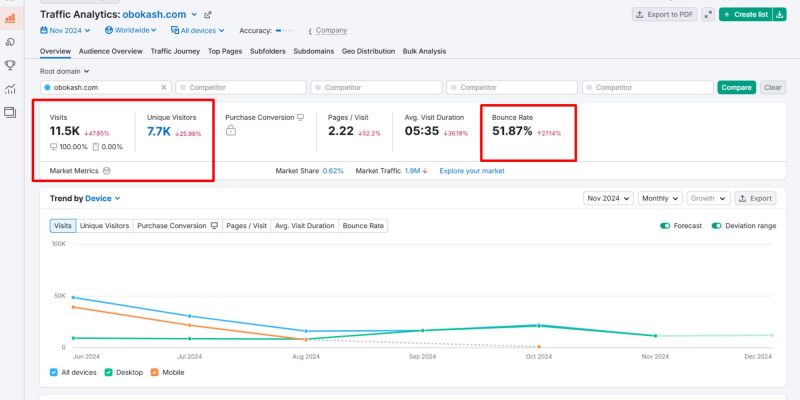The width and height of the screenshot is (800, 400).
Task: Switch to the Top Pages tab
Action: click(225, 51)
